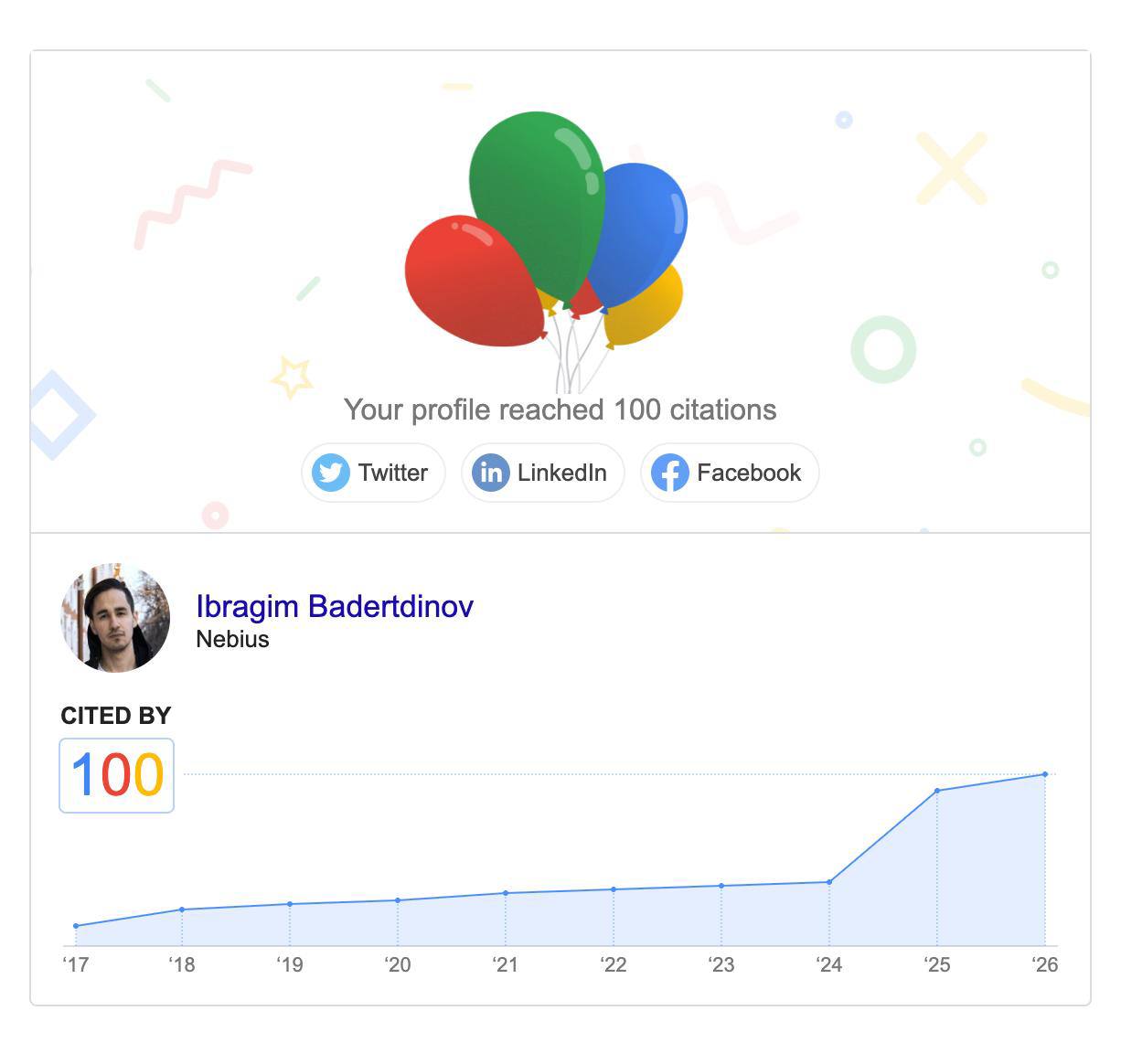Click the Nebius affiliation text
This screenshot has width=1121, height=1064.
(232, 639)
